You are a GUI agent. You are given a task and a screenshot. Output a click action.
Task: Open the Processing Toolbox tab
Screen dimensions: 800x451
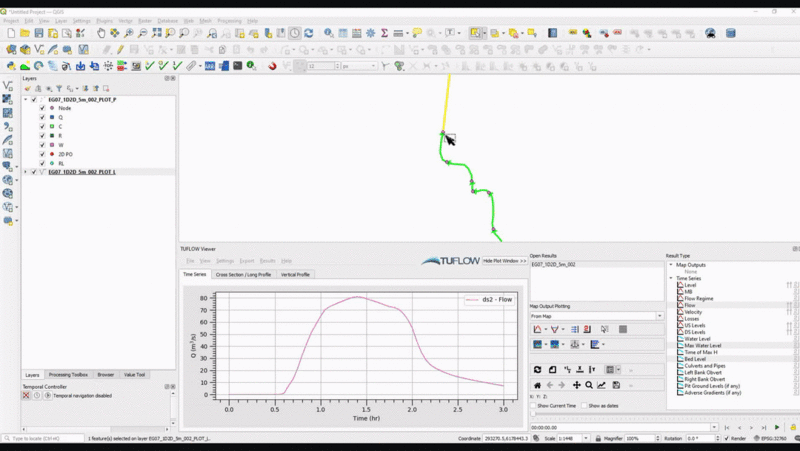[x=69, y=374]
